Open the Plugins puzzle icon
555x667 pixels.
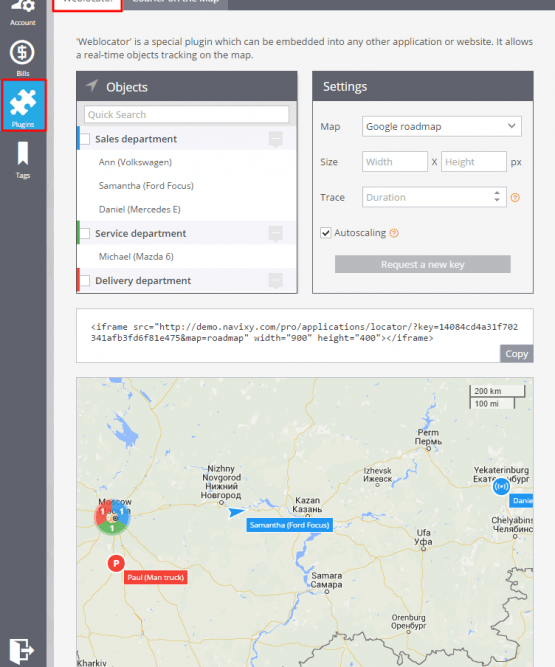click(x=23, y=103)
